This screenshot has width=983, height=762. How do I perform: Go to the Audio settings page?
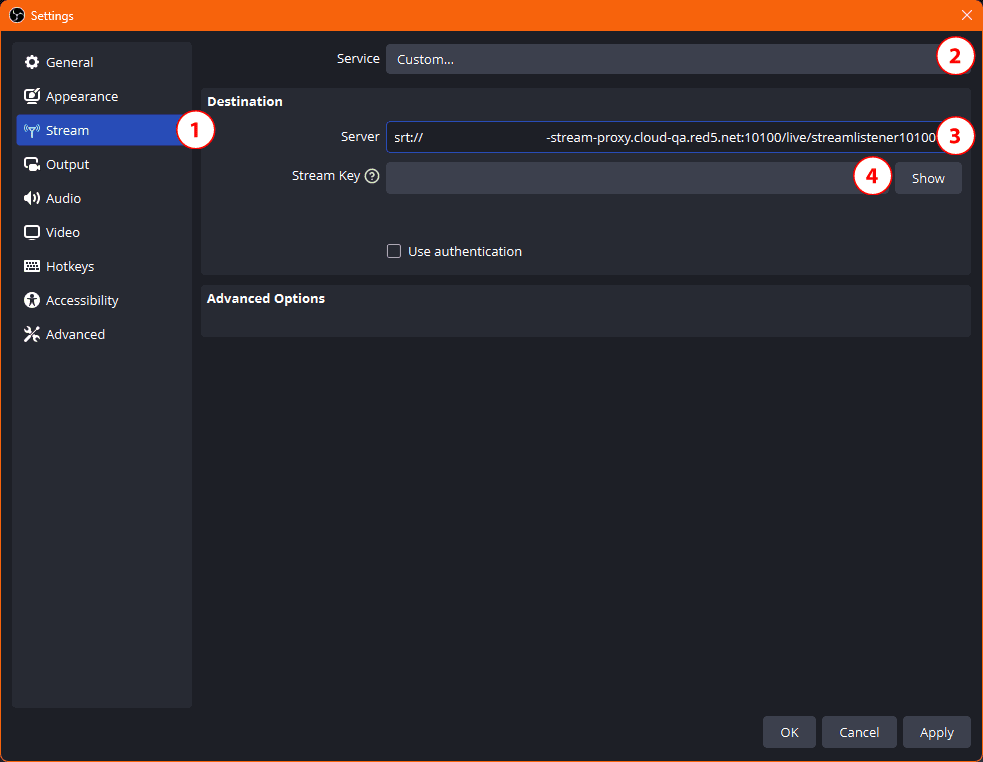click(103, 198)
